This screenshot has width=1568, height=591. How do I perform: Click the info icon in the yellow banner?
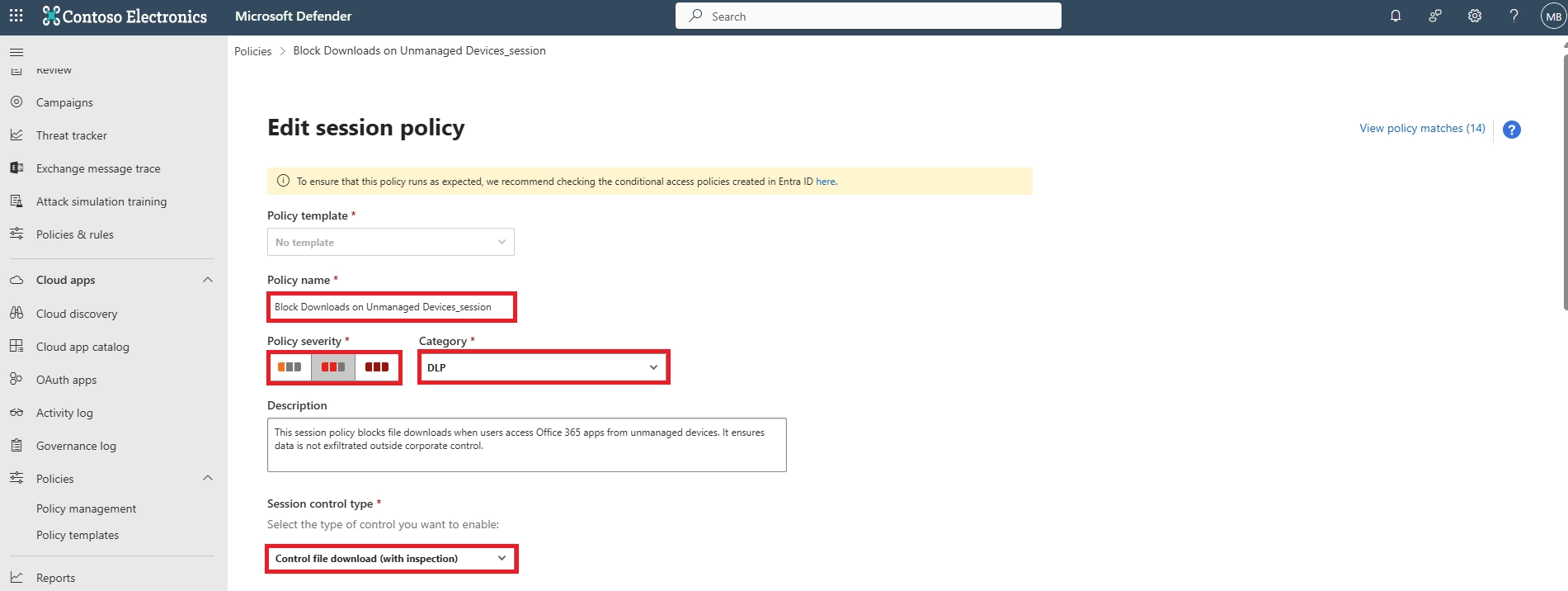coord(283,181)
